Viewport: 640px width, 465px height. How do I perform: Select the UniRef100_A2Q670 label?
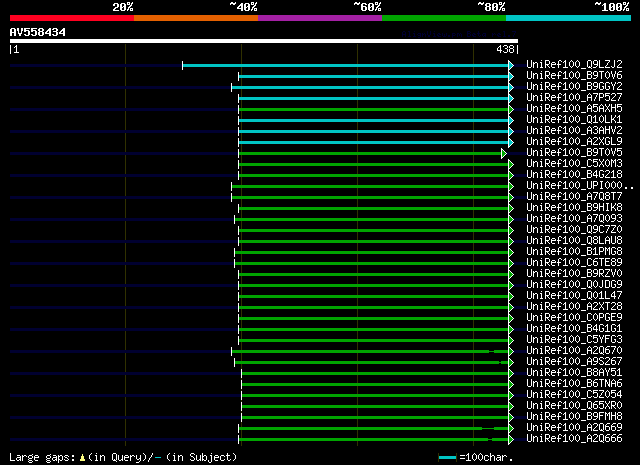click(574, 351)
